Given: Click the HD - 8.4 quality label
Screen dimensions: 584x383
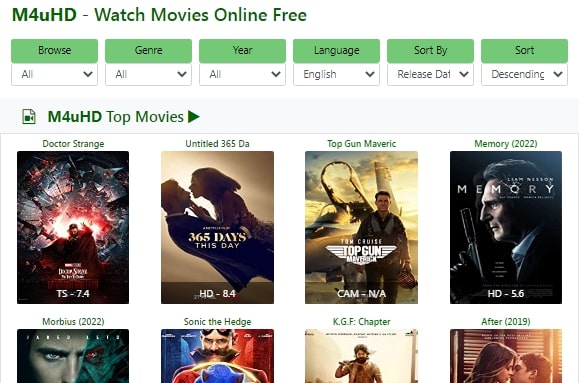Looking at the screenshot, I should 218,294.
